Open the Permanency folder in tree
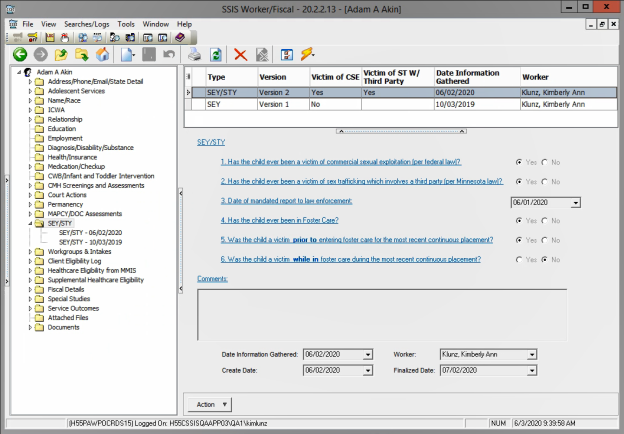The width and height of the screenshot is (624, 434). [65, 204]
